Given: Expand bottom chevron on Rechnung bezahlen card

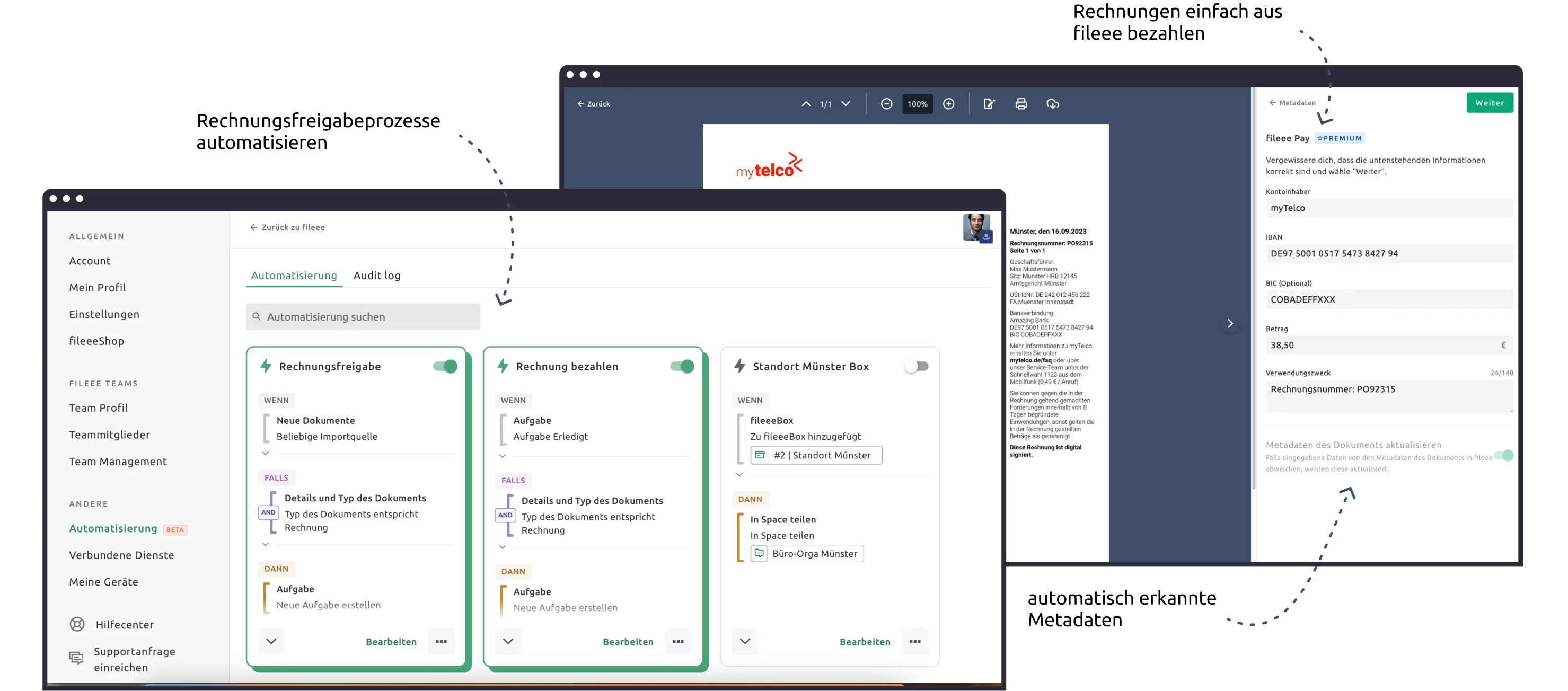Looking at the screenshot, I should click(508, 641).
